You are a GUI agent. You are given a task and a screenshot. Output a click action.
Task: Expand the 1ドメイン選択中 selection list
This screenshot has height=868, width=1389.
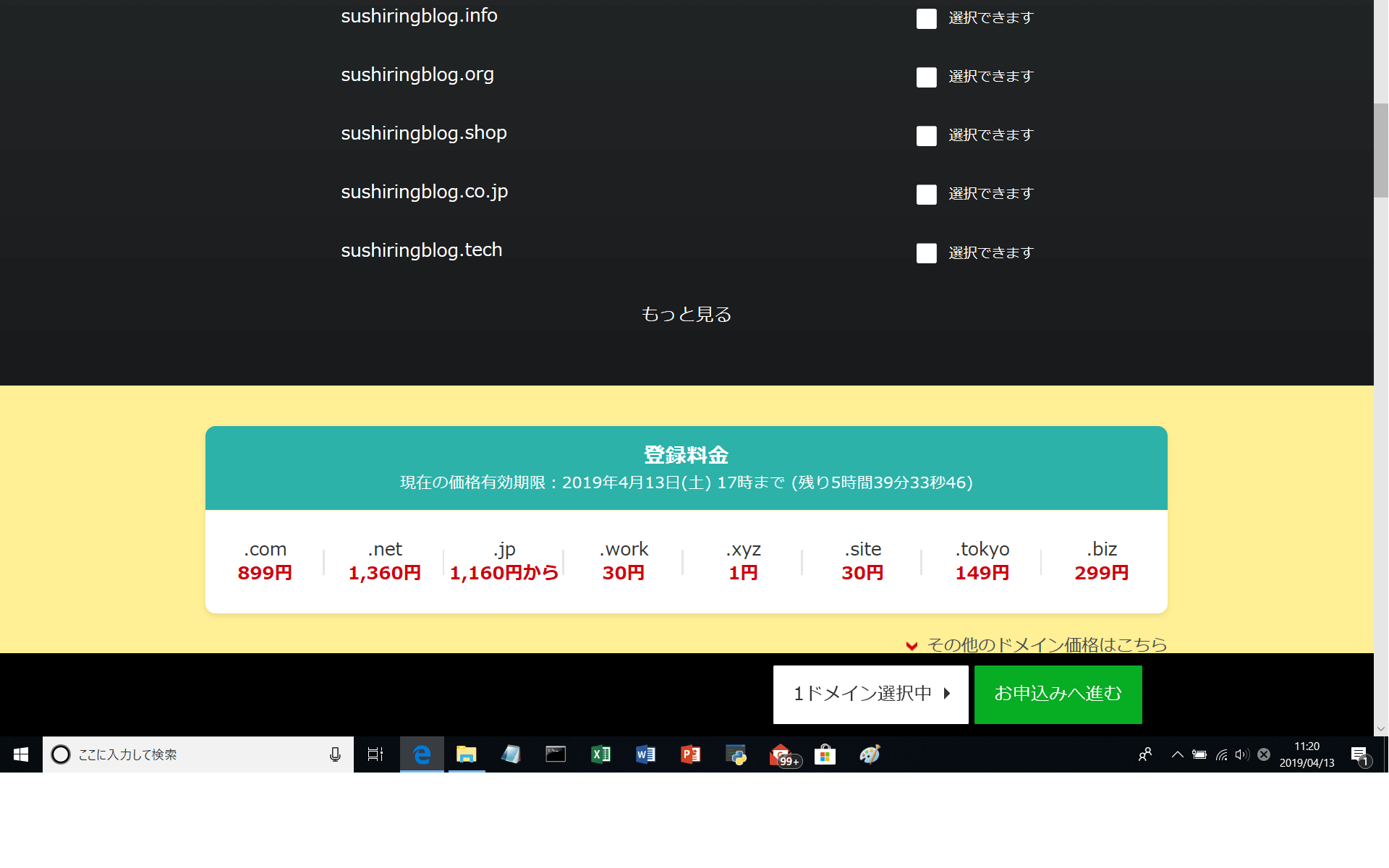[x=871, y=694]
